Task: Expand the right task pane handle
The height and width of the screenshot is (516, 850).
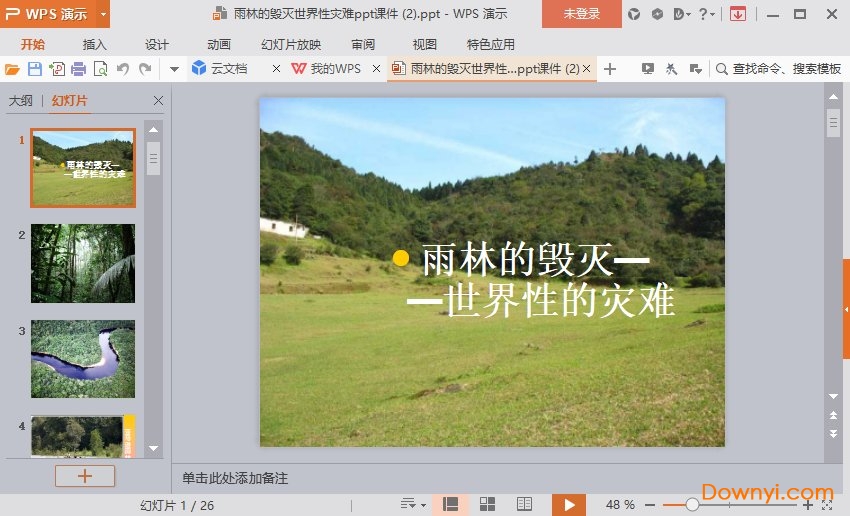Action: click(x=846, y=309)
